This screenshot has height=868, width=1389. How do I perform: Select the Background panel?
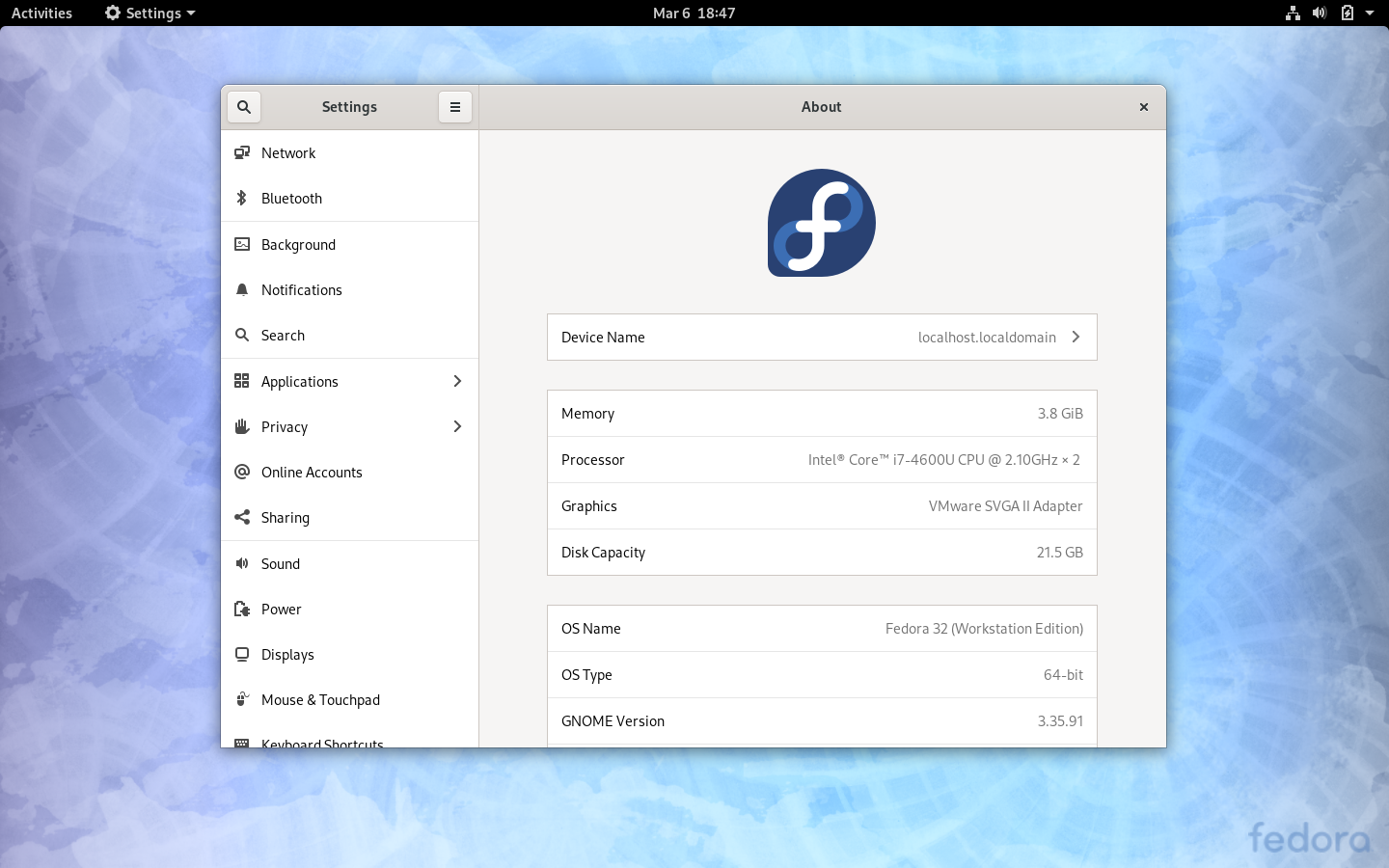click(349, 244)
